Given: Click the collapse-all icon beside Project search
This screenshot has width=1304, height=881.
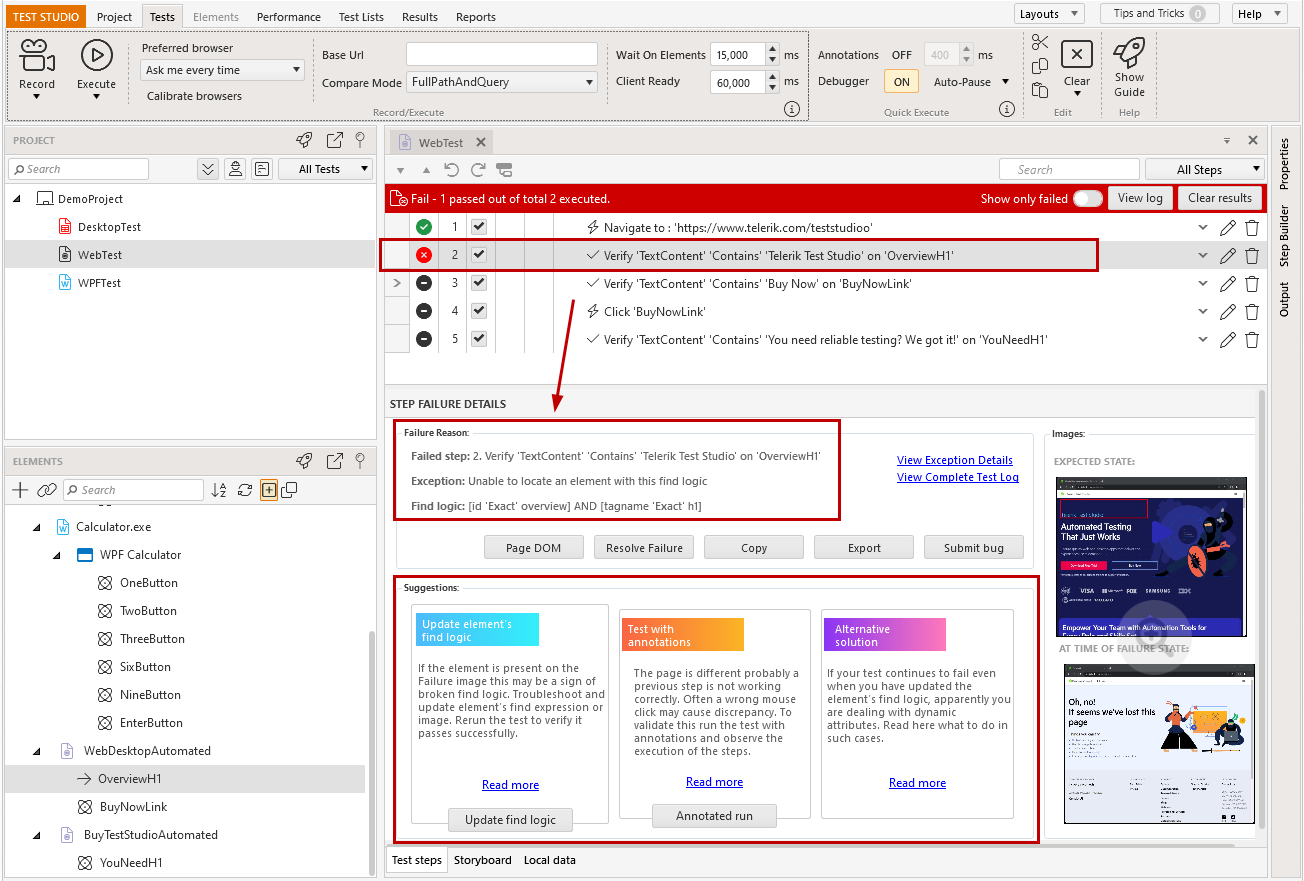Looking at the screenshot, I should pos(208,169).
